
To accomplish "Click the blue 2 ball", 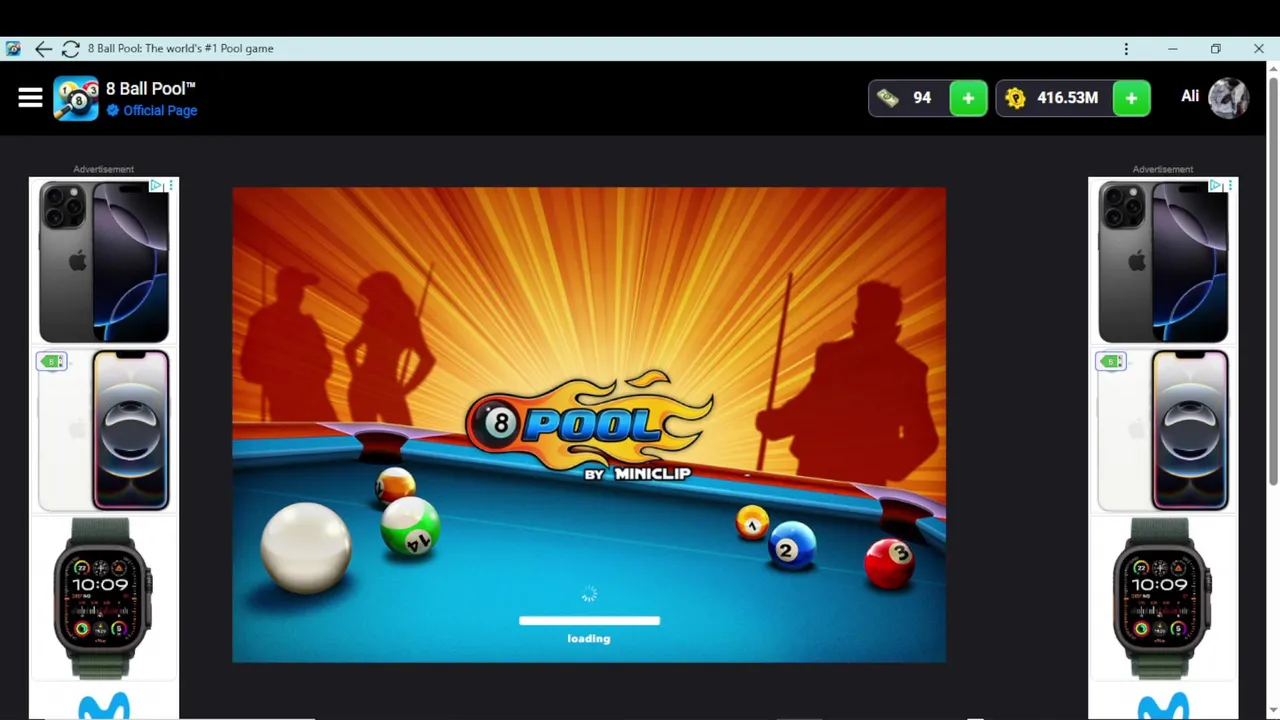I will pyautogui.click(x=792, y=546).
